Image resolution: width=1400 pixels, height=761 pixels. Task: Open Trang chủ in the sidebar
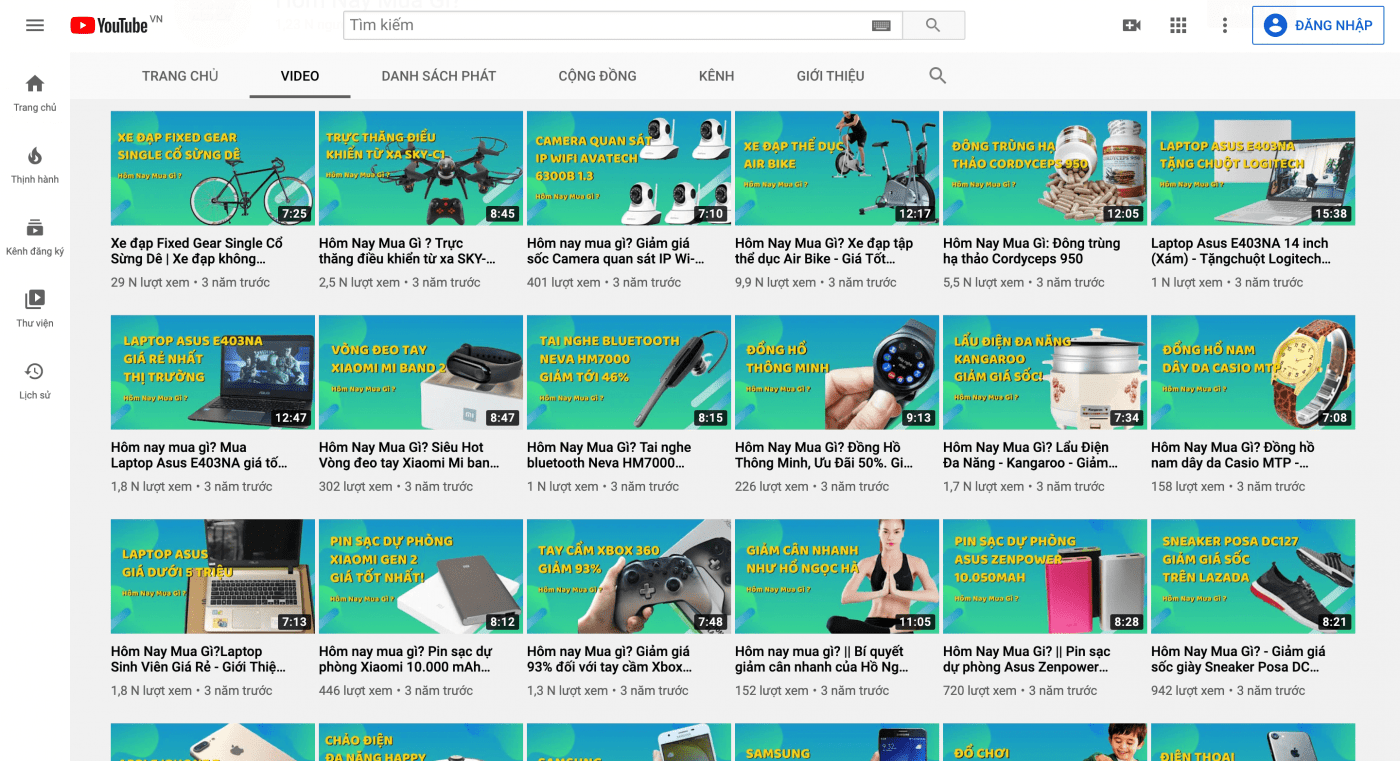pos(35,92)
